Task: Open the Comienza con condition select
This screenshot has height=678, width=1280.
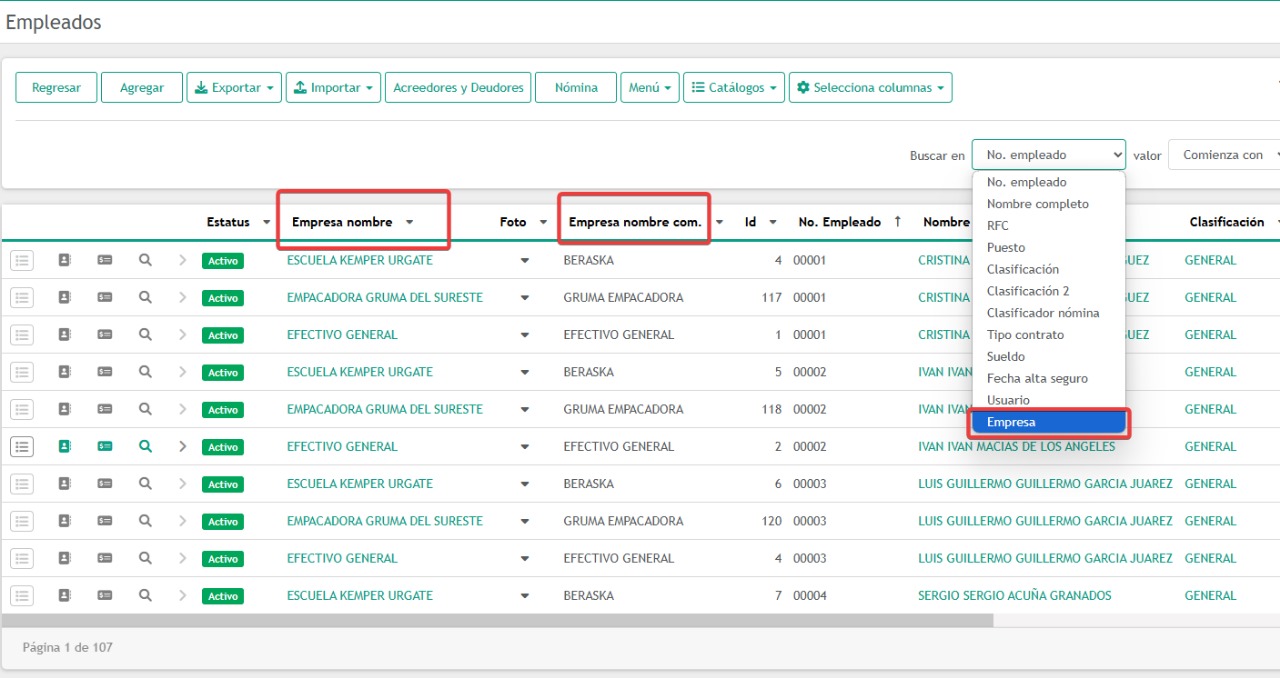Action: coord(1225,155)
